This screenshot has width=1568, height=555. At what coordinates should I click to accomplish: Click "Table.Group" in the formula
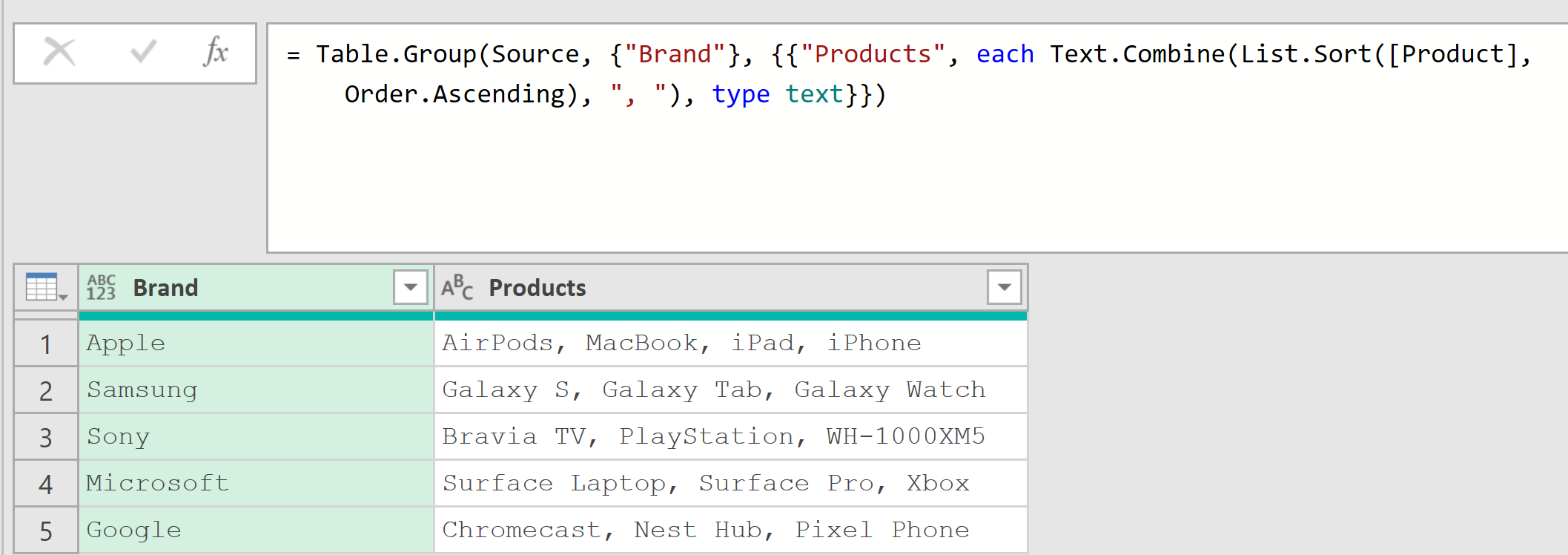coord(397,54)
